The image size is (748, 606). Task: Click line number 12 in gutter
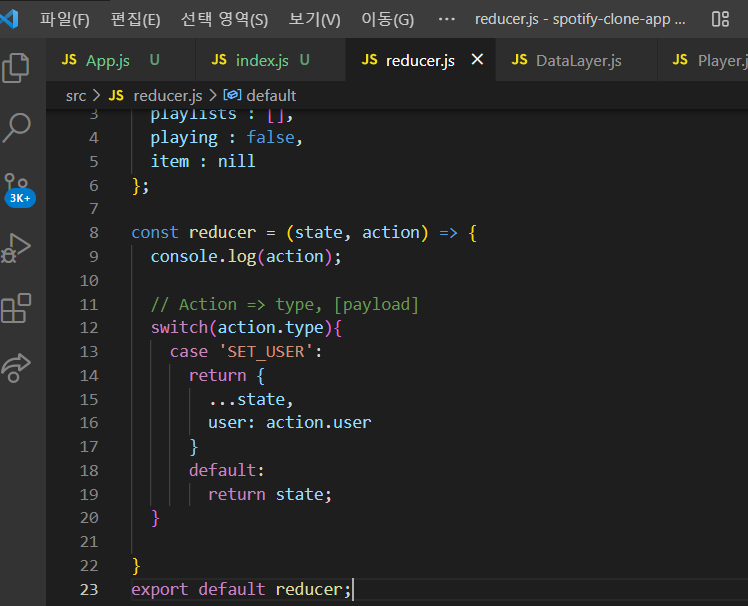pos(89,328)
